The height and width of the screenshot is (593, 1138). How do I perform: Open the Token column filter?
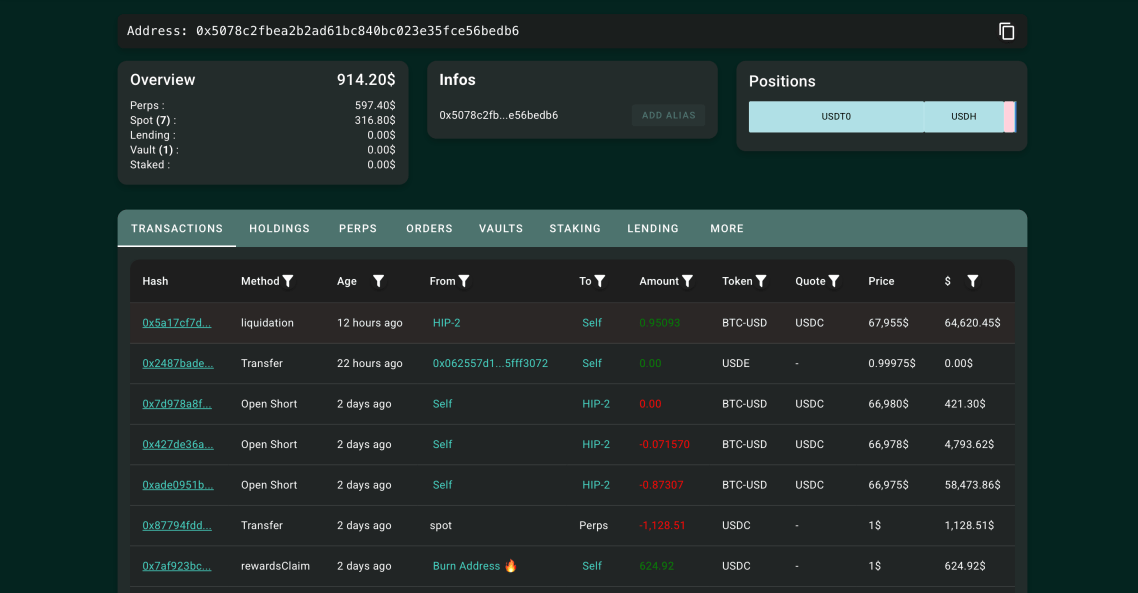click(761, 282)
